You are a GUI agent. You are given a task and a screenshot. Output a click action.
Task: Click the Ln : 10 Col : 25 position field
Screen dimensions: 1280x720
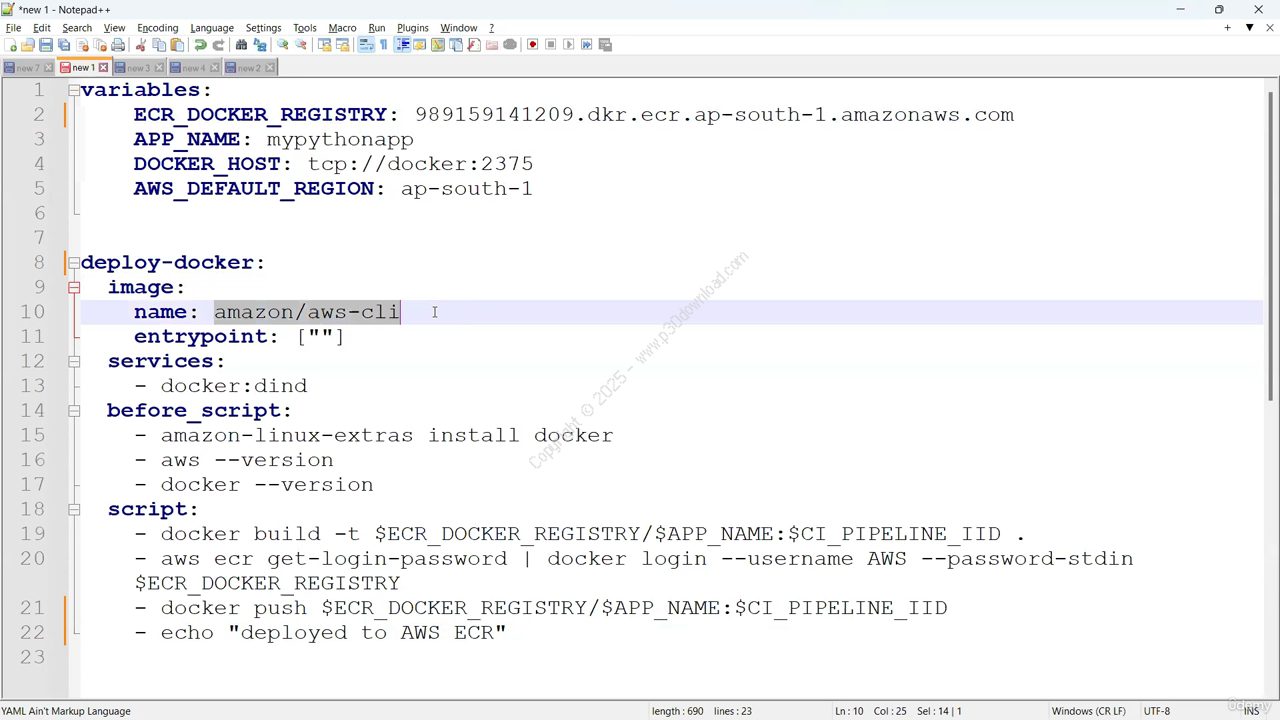[x=870, y=711]
